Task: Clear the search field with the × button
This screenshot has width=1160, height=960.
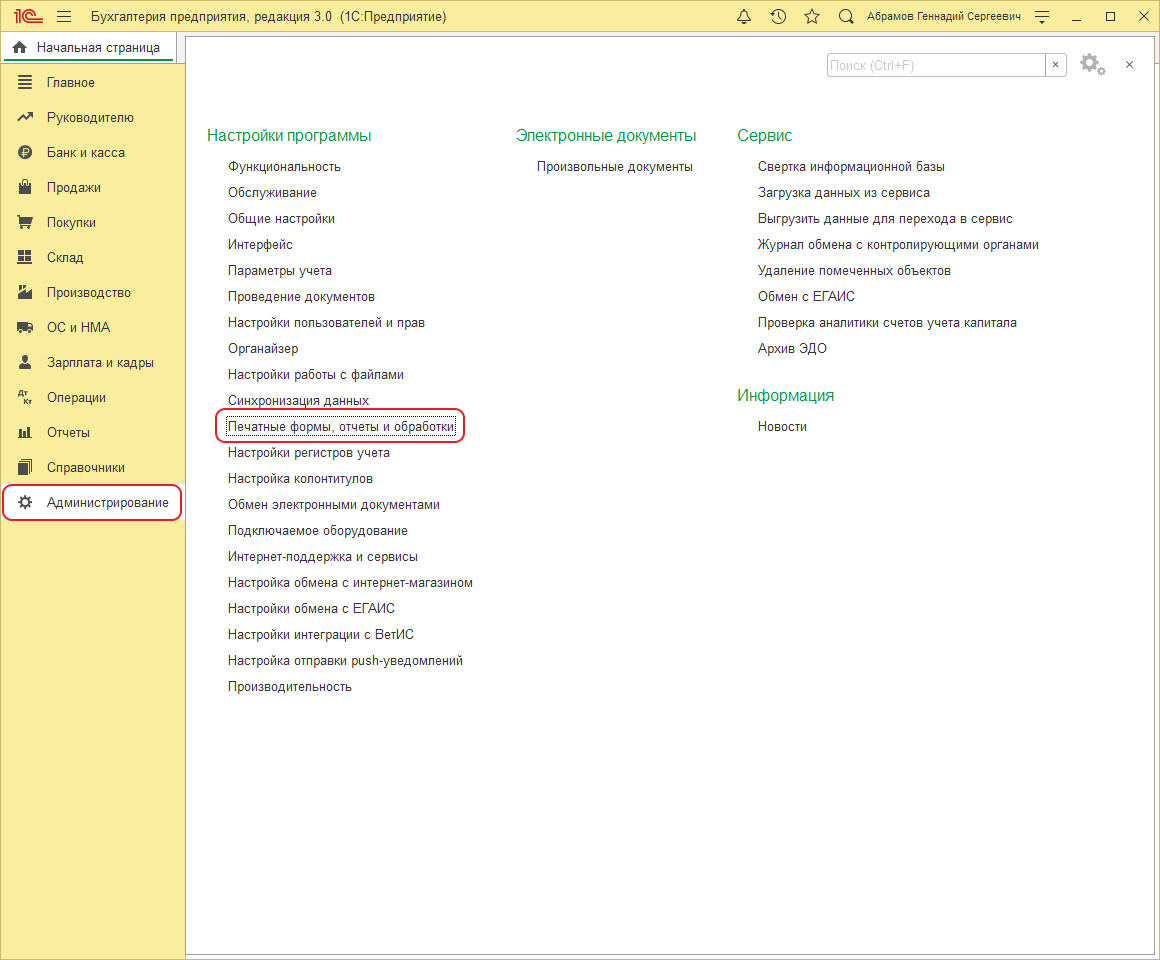Action: [x=1056, y=65]
